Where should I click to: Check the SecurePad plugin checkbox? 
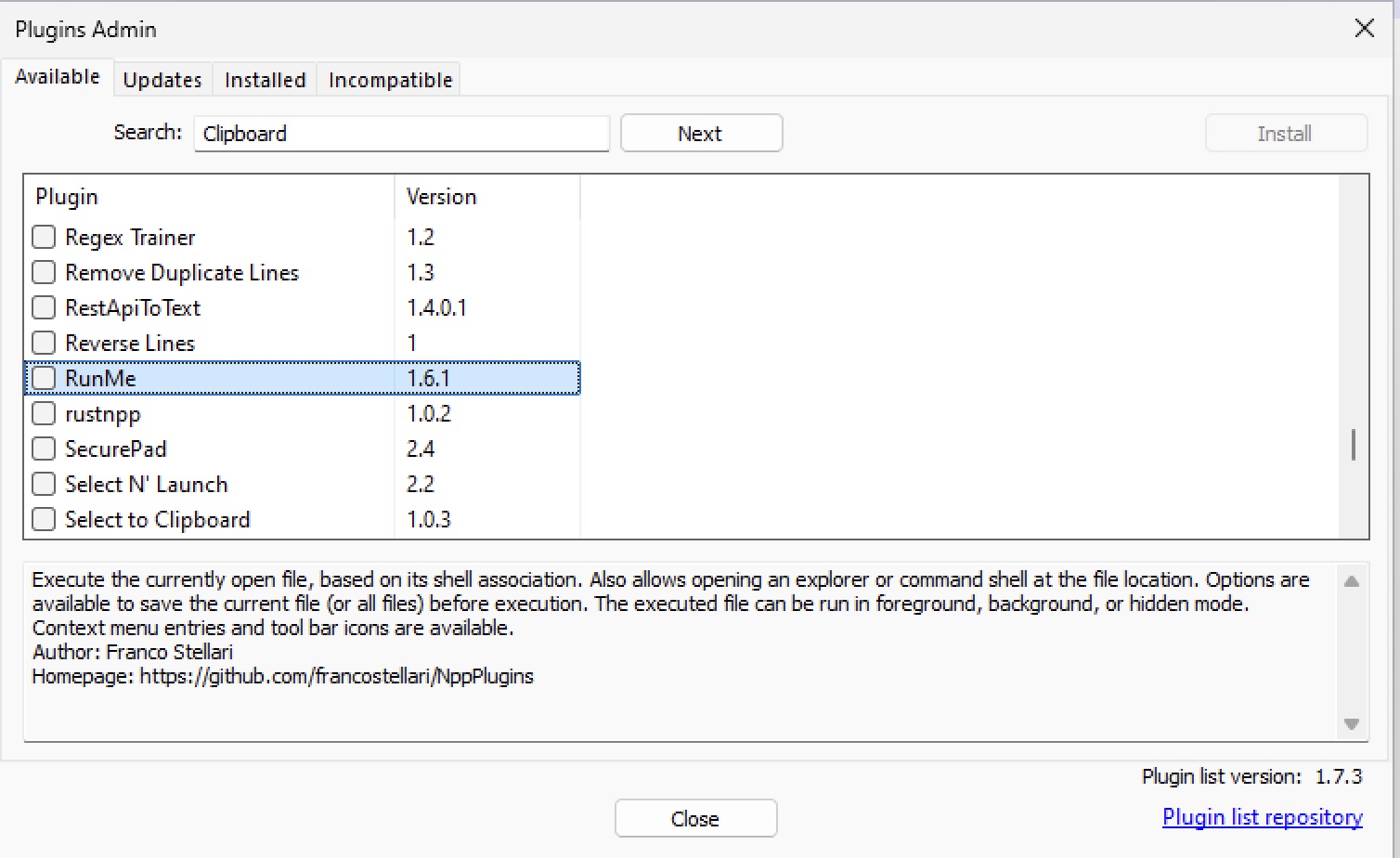click(44, 448)
